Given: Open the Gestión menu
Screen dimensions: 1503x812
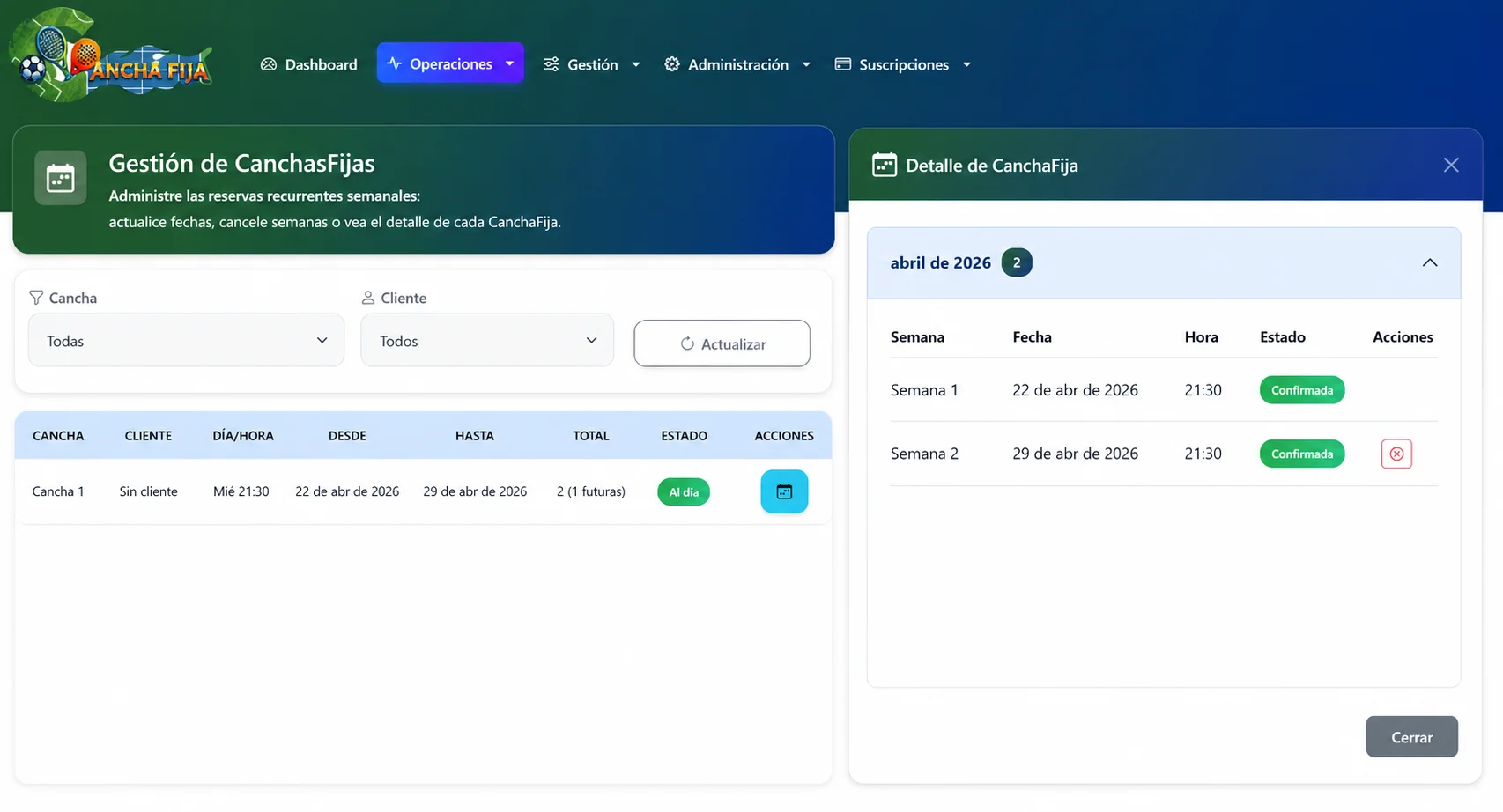Looking at the screenshot, I should click(592, 64).
